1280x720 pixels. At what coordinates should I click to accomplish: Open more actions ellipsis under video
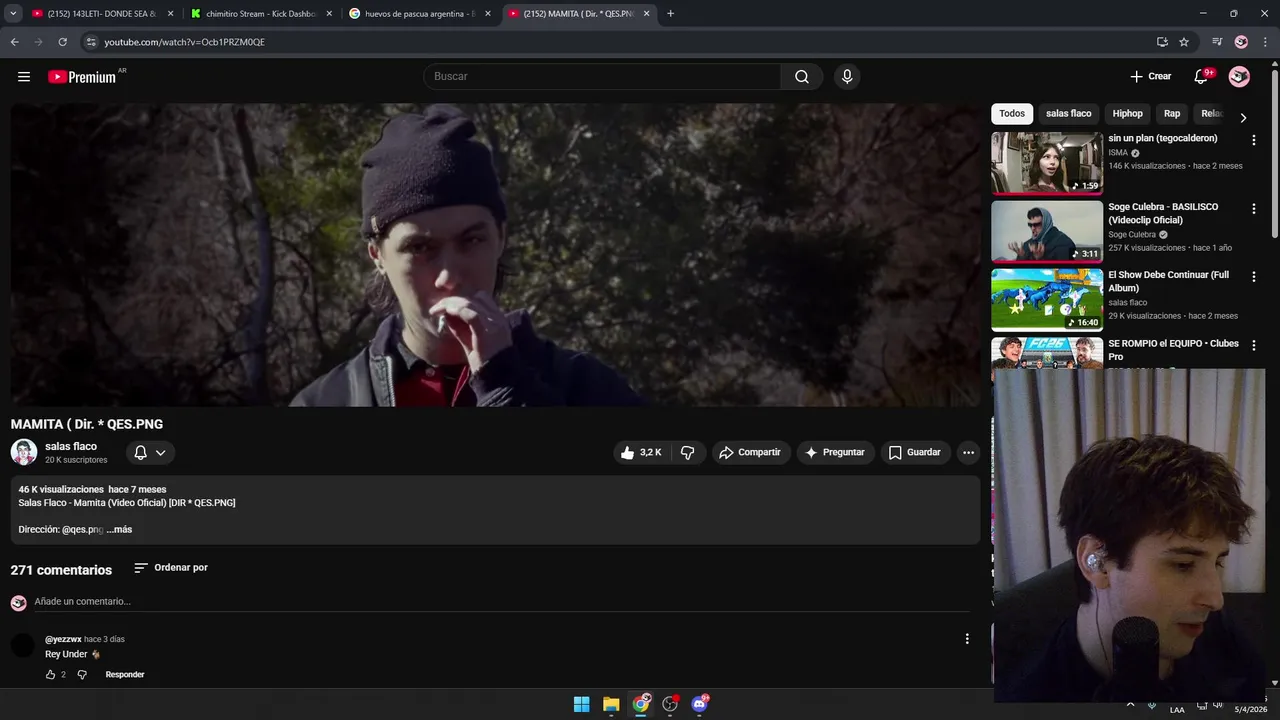pos(968,453)
